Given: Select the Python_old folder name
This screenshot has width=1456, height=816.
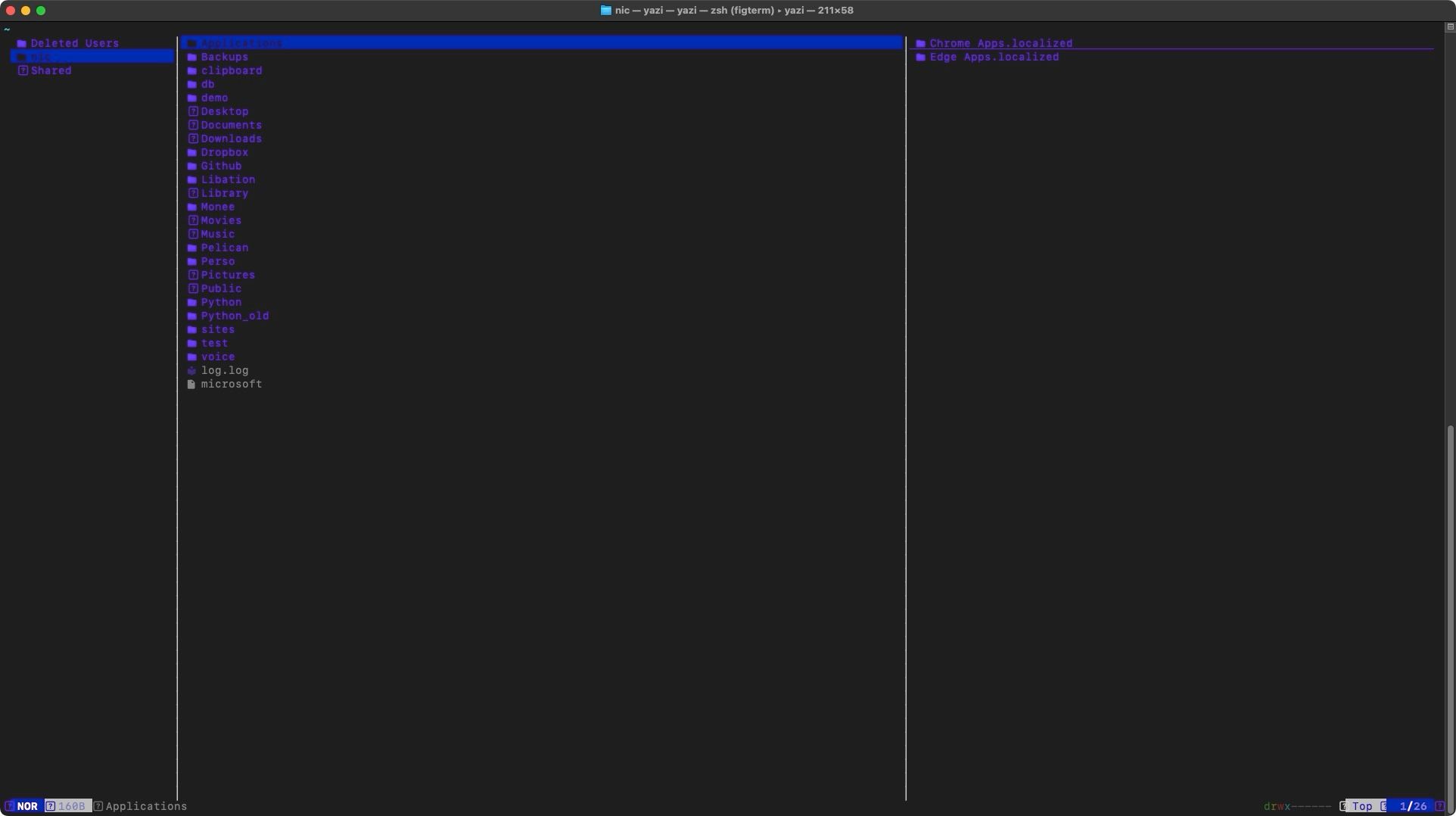Looking at the screenshot, I should click(235, 316).
